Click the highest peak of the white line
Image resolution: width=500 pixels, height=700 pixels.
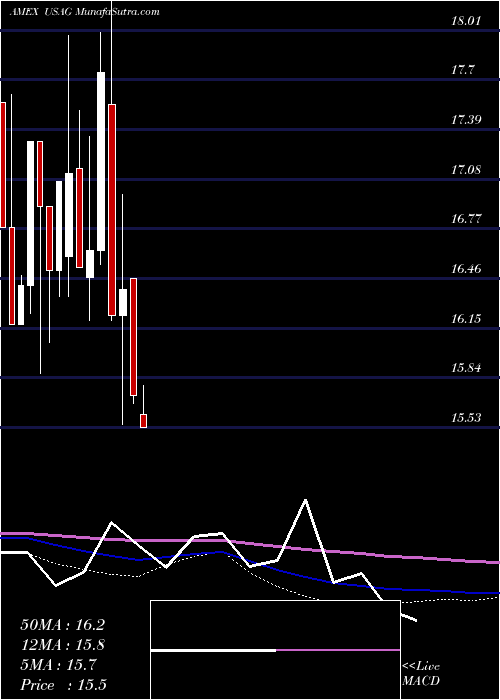pyautogui.click(x=306, y=500)
